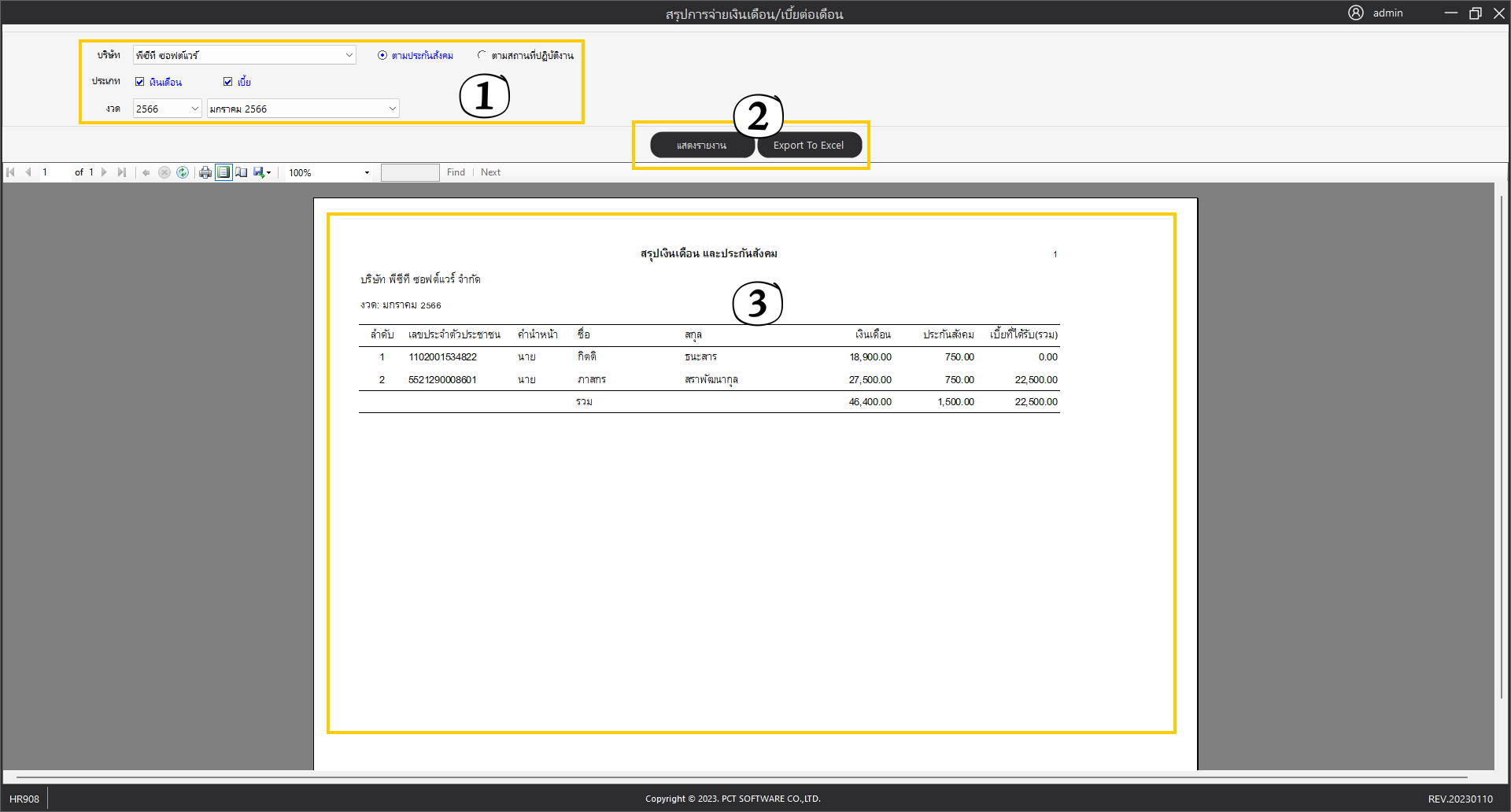The width and height of the screenshot is (1511, 812).
Task: Jump to last page of report
Action: [122, 172]
